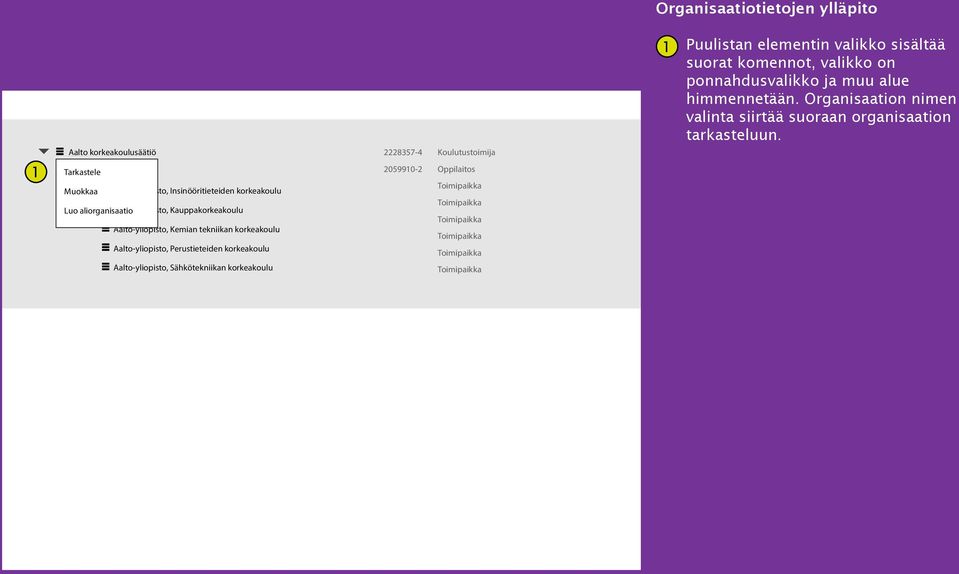Open Aalto-yliopisto, Sähkötekniikan korkeakoulu
Image resolution: width=959 pixels, height=574 pixels.
(x=193, y=268)
